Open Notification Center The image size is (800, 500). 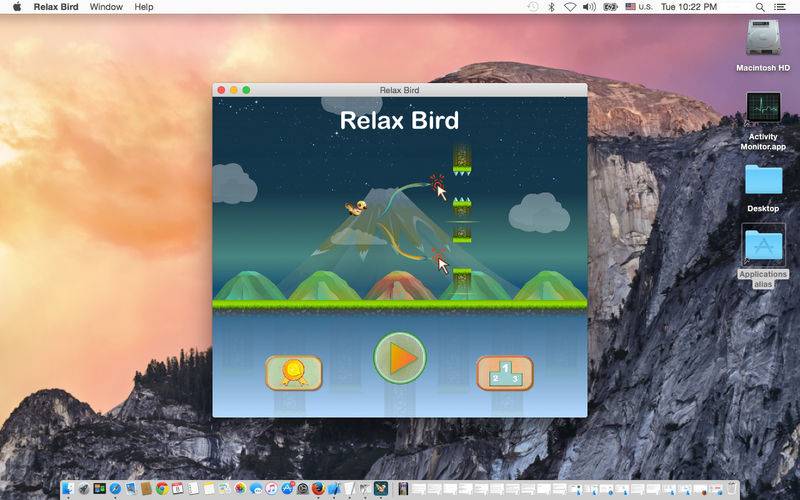[780, 7]
